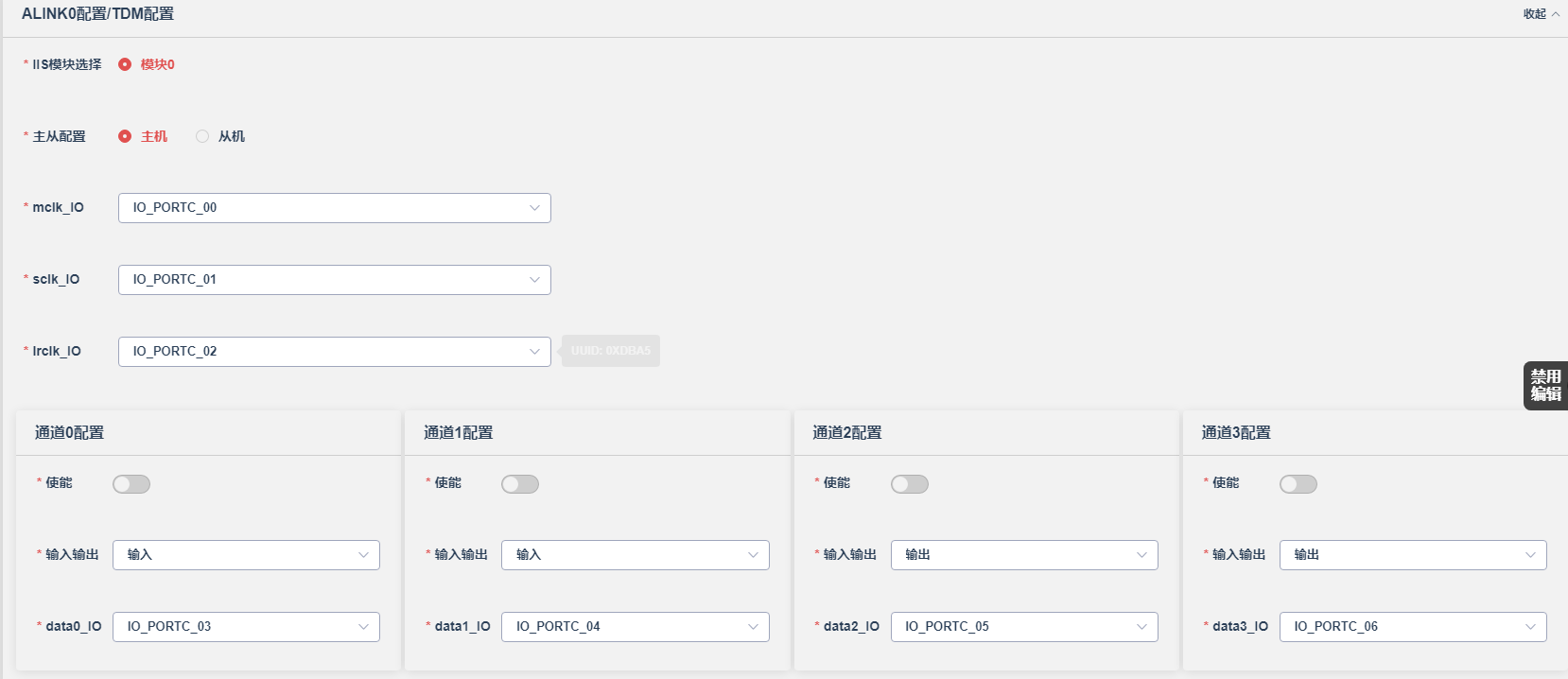1568x679 pixels.
Task: Select the 模块0 radio button
Action: [x=125, y=64]
